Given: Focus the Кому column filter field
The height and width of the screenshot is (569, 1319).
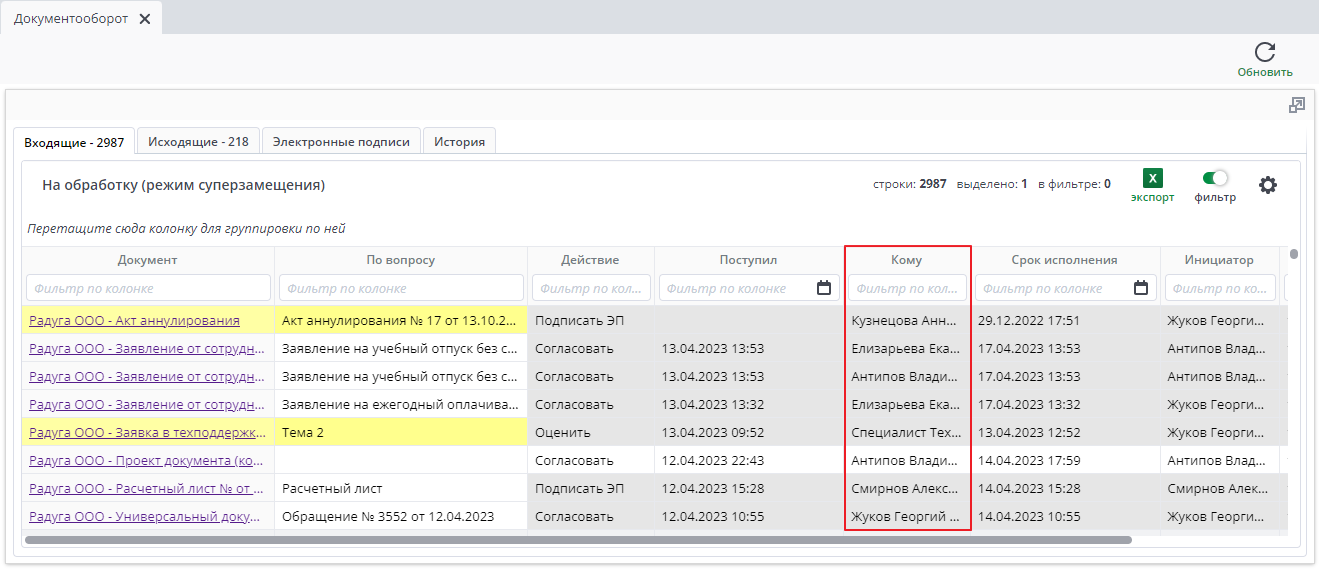Looking at the screenshot, I should (908, 288).
